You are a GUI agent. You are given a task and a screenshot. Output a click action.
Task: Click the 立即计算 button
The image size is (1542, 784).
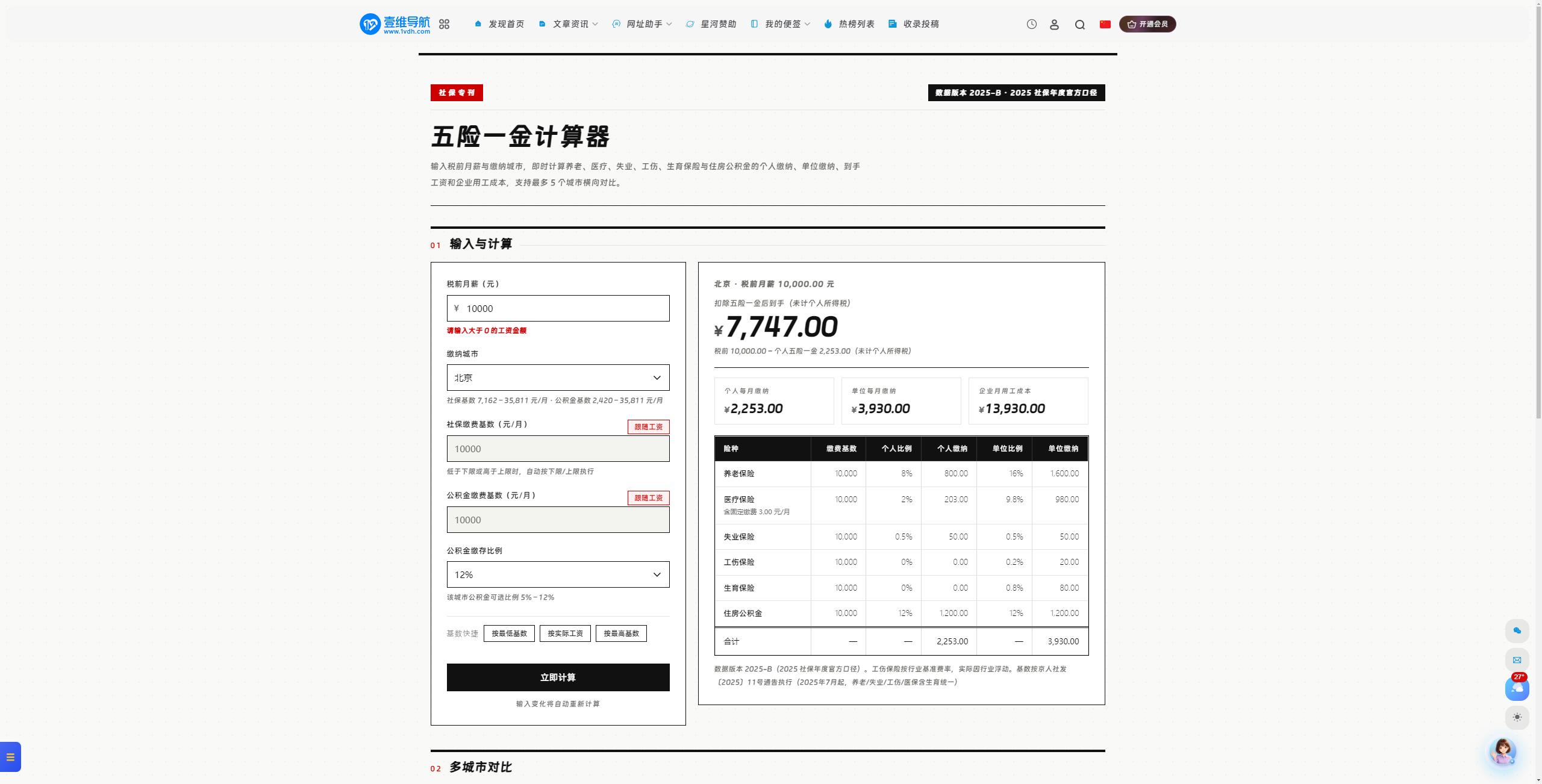[x=558, y=677]
